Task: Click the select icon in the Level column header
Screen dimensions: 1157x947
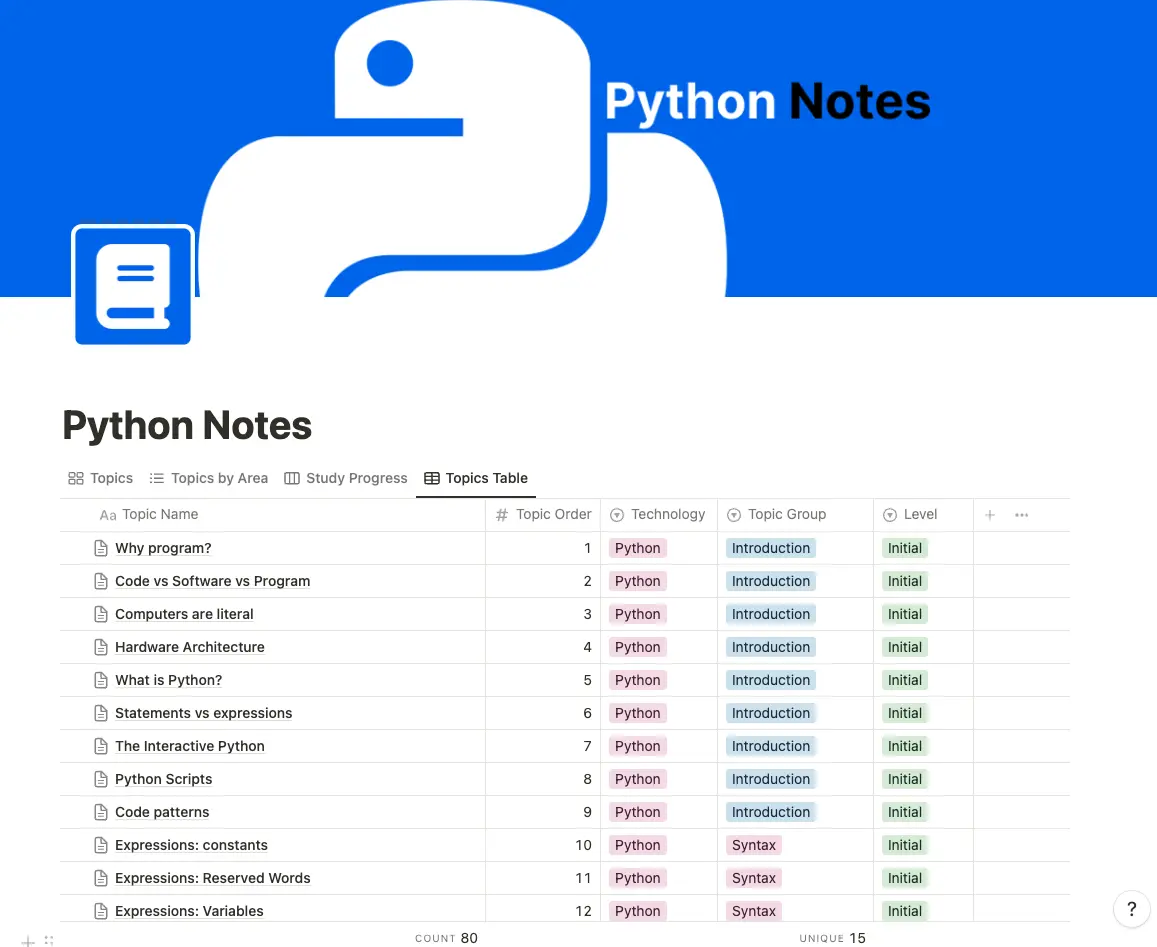Action: coord(889,514)
